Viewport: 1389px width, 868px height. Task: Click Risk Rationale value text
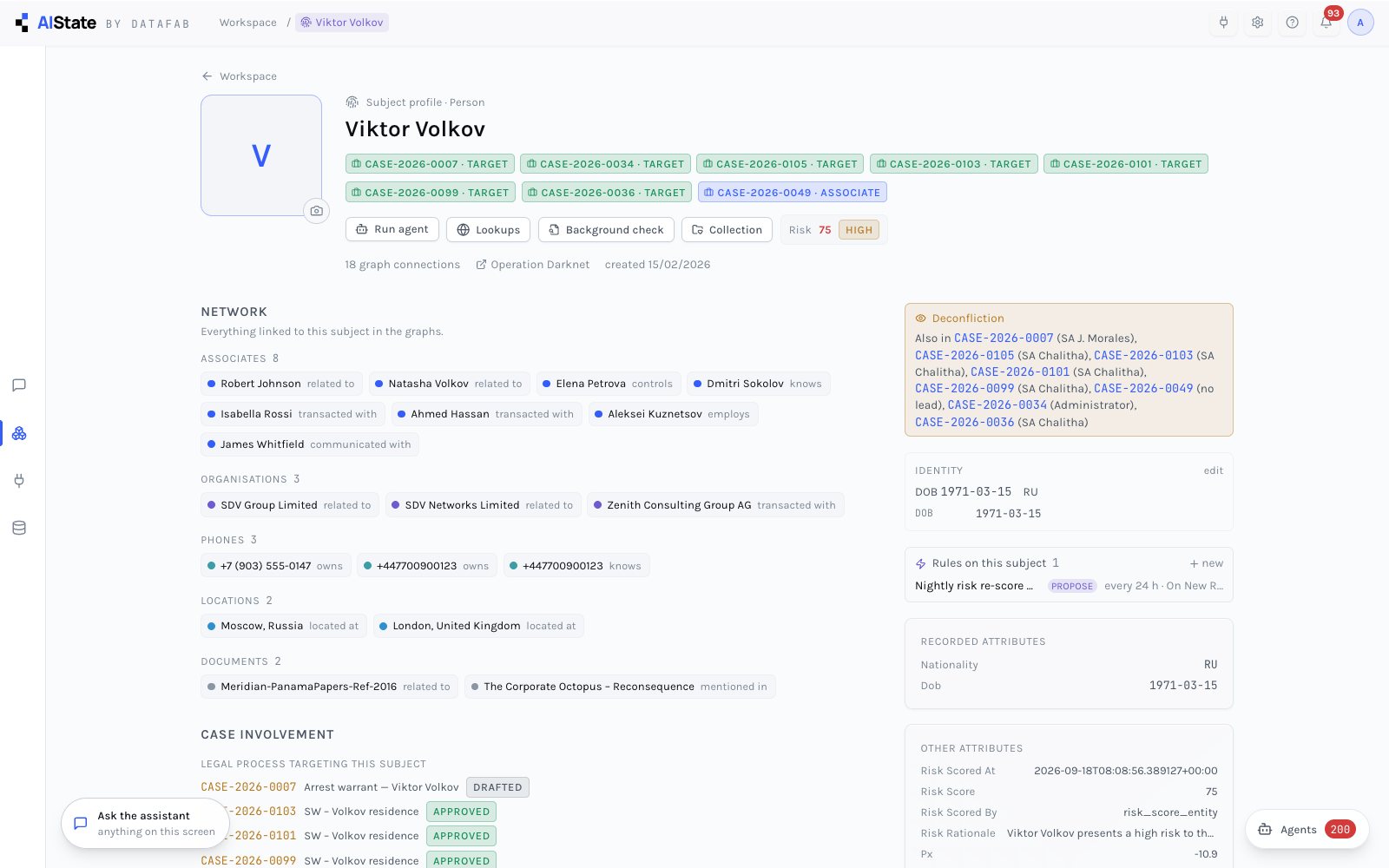[x=1110, y=833]
